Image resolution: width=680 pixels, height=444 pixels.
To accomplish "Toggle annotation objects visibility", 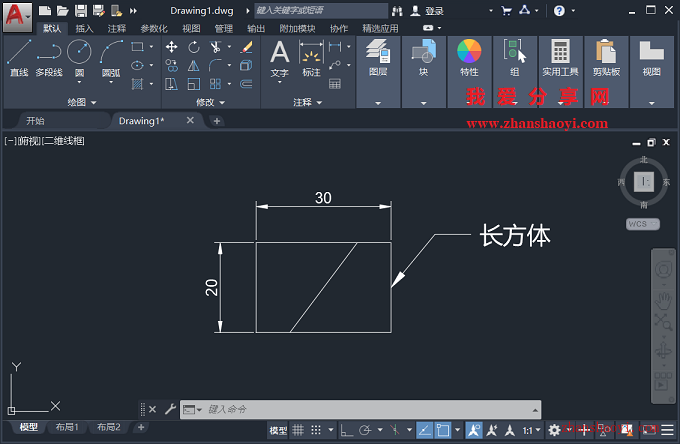I will (474, 430).
